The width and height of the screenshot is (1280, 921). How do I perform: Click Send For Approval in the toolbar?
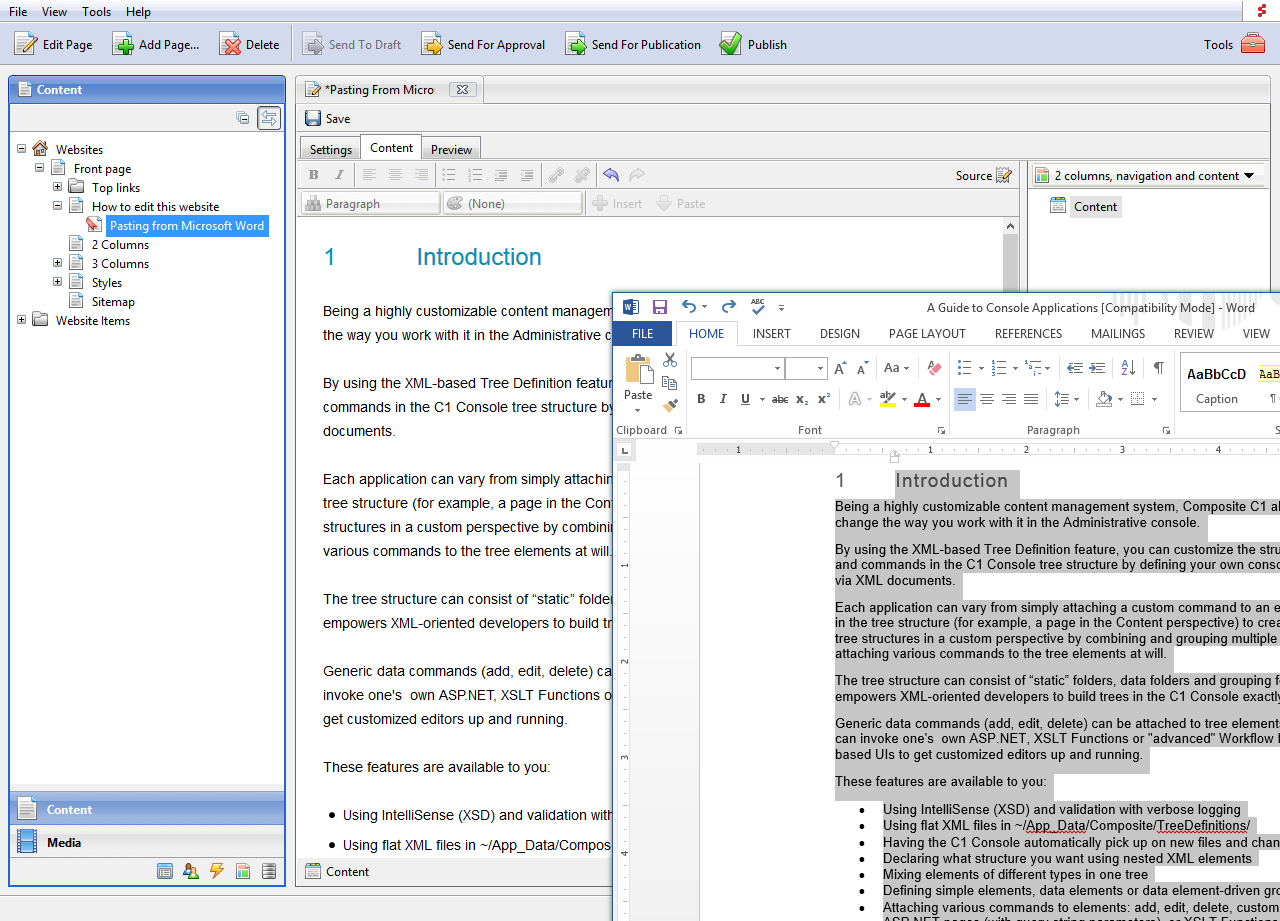point(484,44)
